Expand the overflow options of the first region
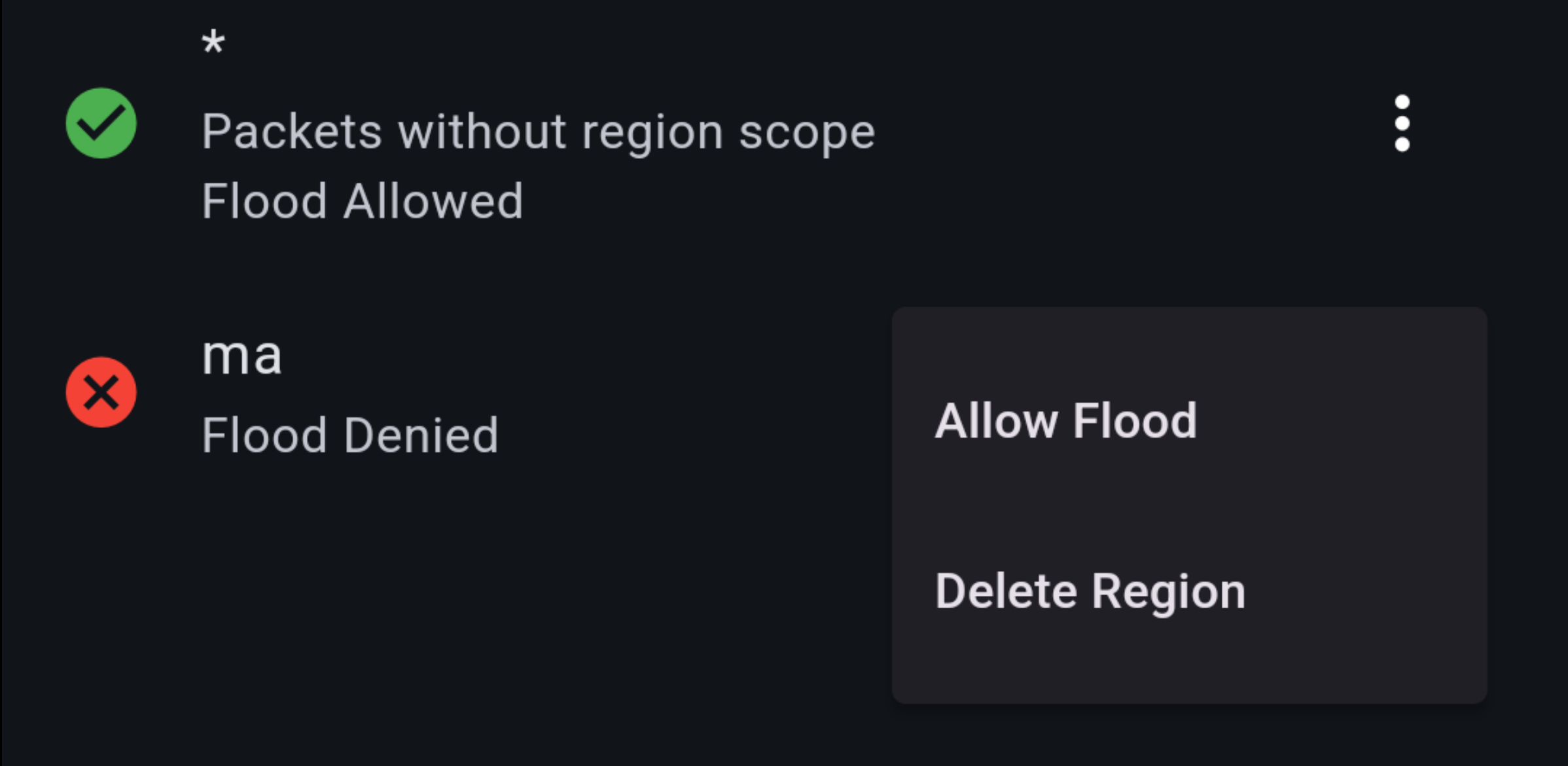The height and width of the screenshot is (766, 1568). tap(1402, 123)
